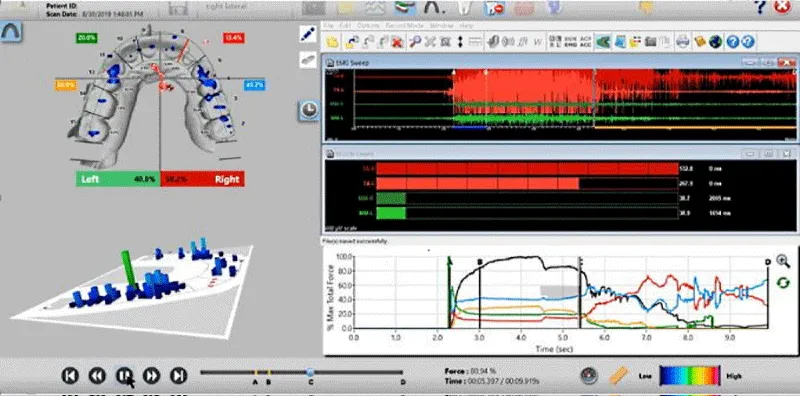Image resolution: width=800 pixels, height=396 pixels.
Task: Click the printer icon in EMG toolbar
Action: (682, 42)
